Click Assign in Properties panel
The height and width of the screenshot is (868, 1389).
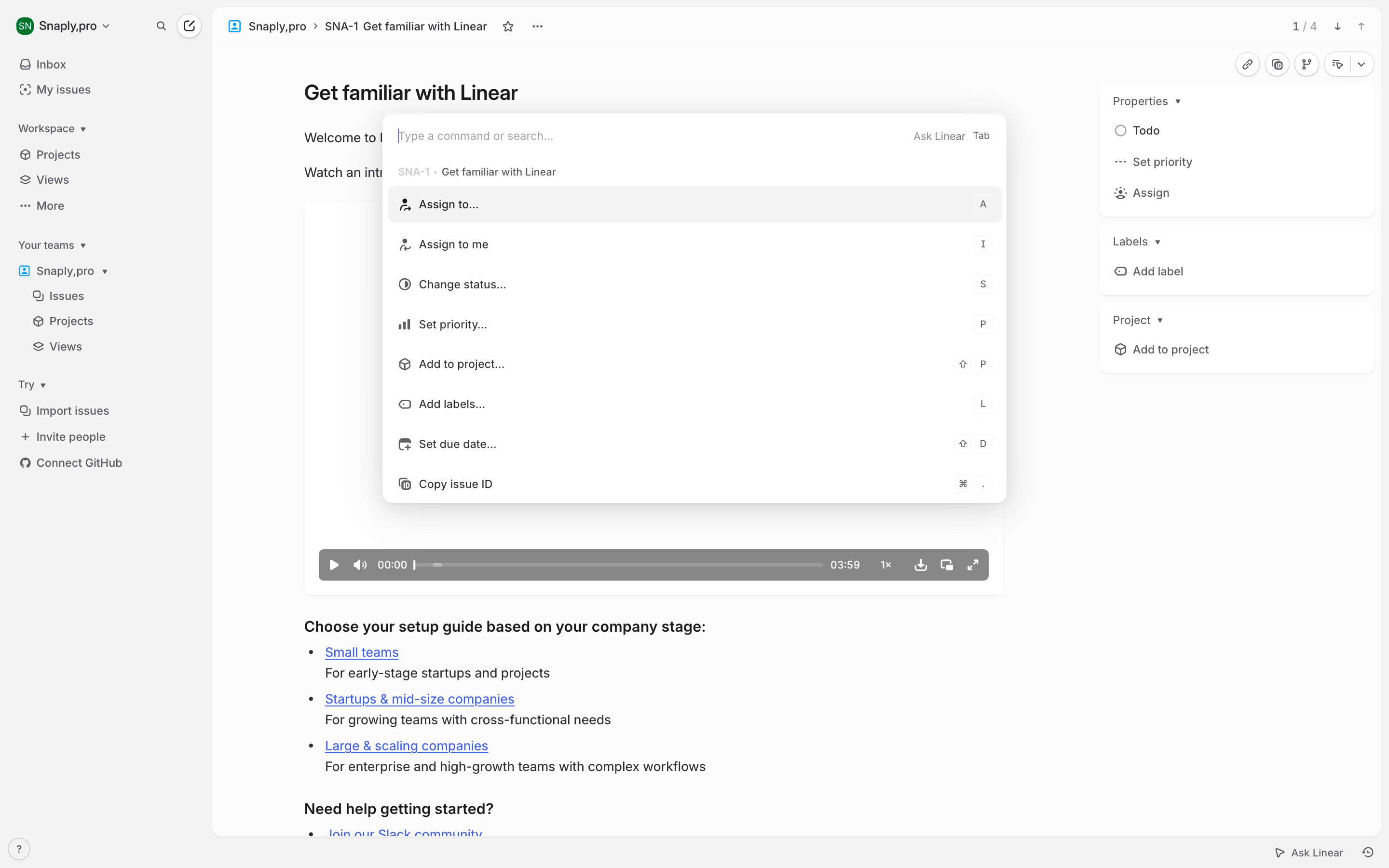click(x=1142, y=193)
